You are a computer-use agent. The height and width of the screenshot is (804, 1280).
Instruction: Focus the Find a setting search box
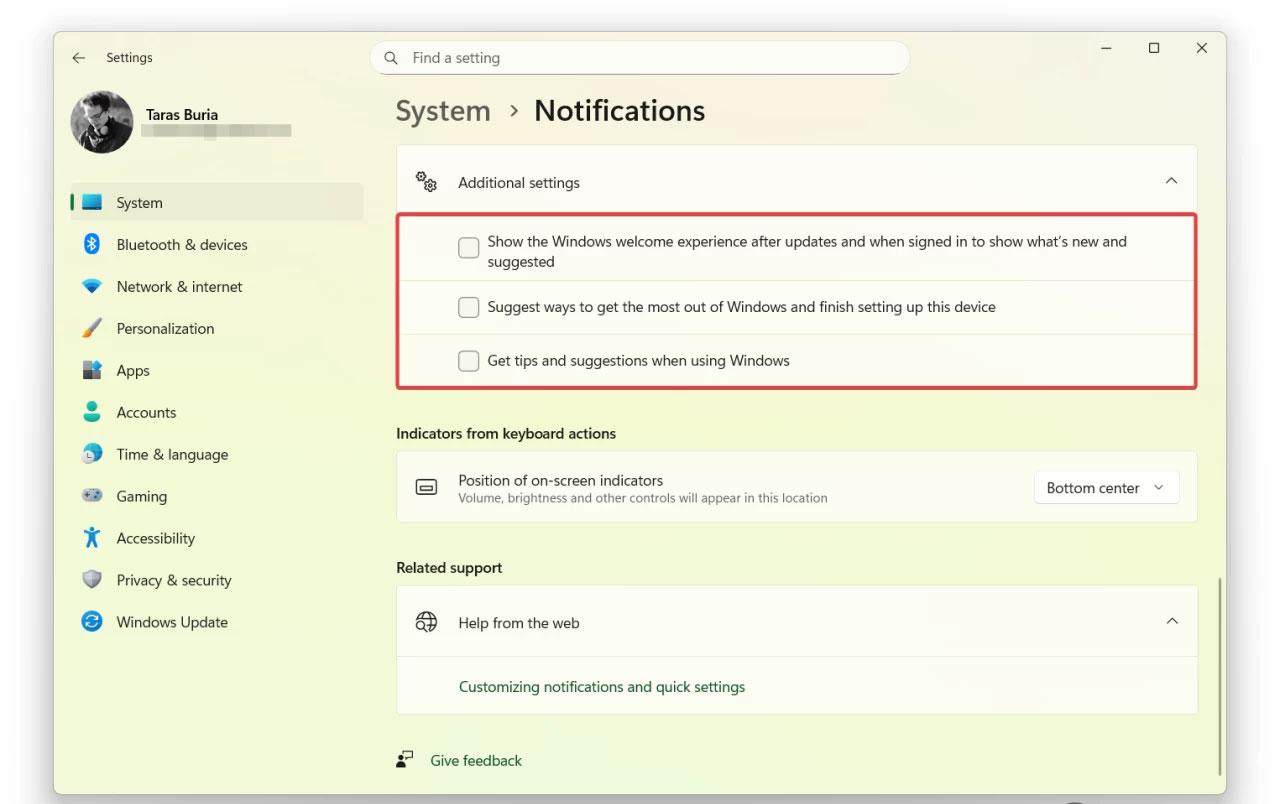tap(640, 58)
